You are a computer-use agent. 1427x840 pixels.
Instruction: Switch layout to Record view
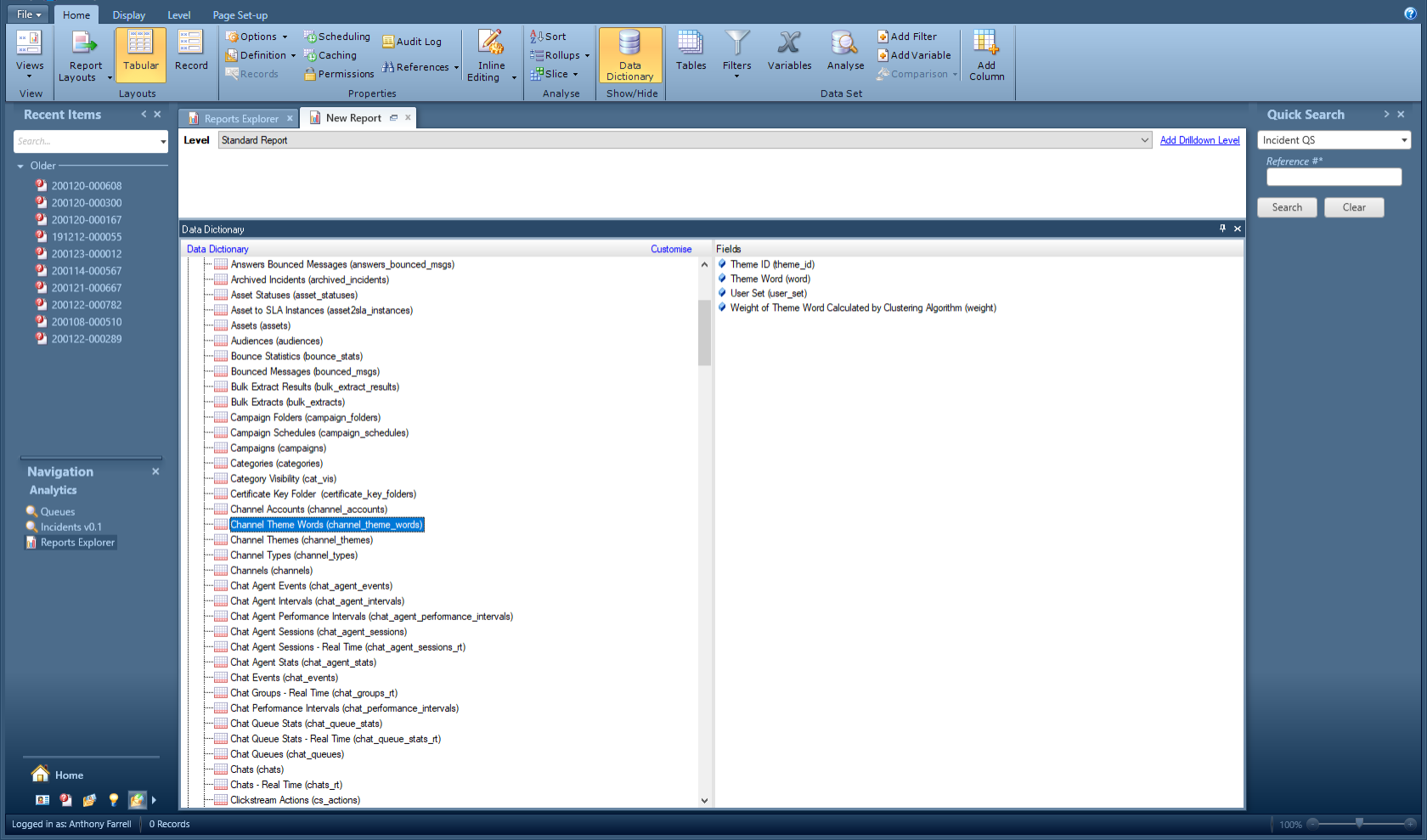point(190,53)
